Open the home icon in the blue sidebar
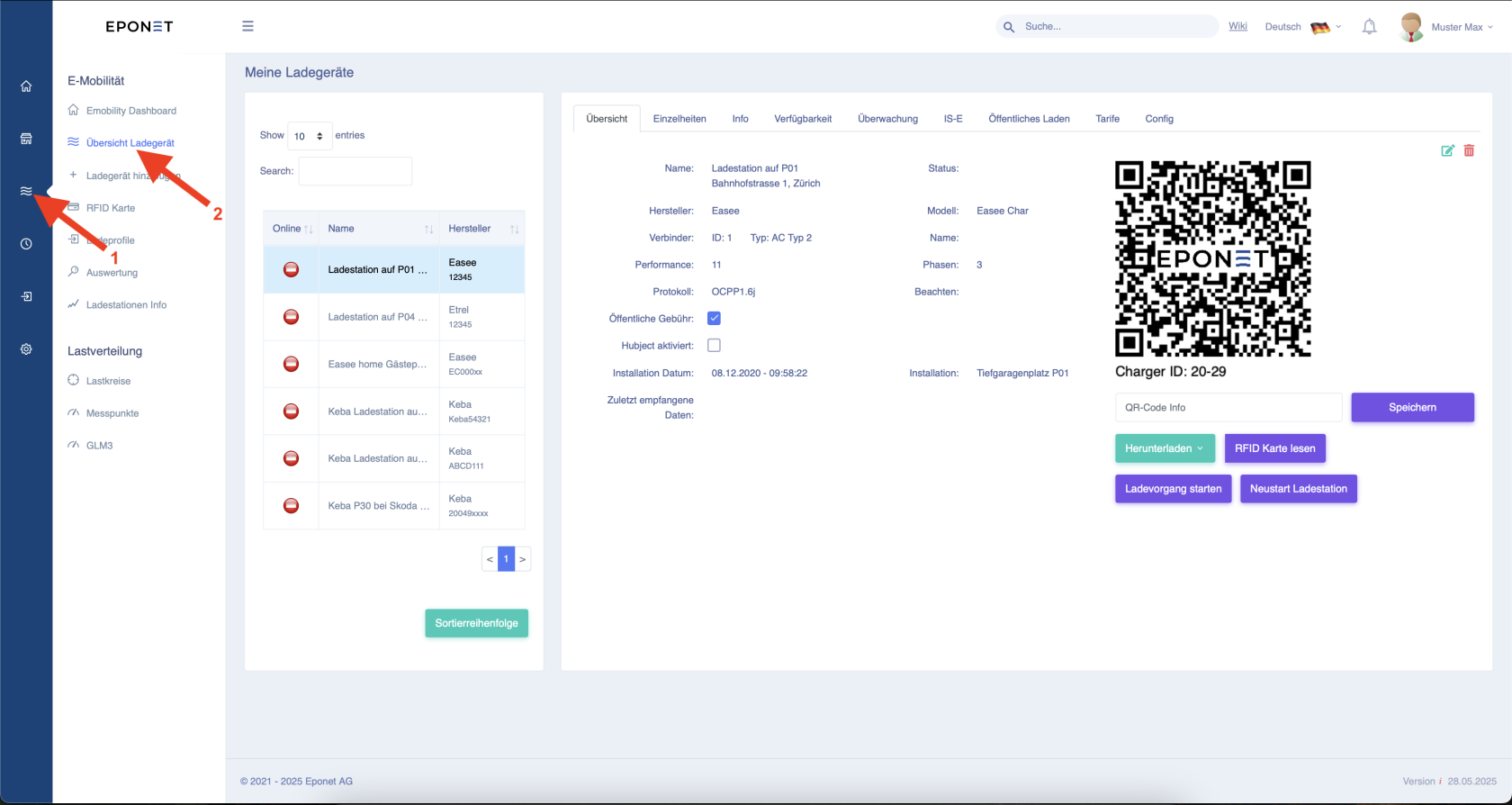The image size is (1512, 805). pyautogui.click(x=26, y=86)
